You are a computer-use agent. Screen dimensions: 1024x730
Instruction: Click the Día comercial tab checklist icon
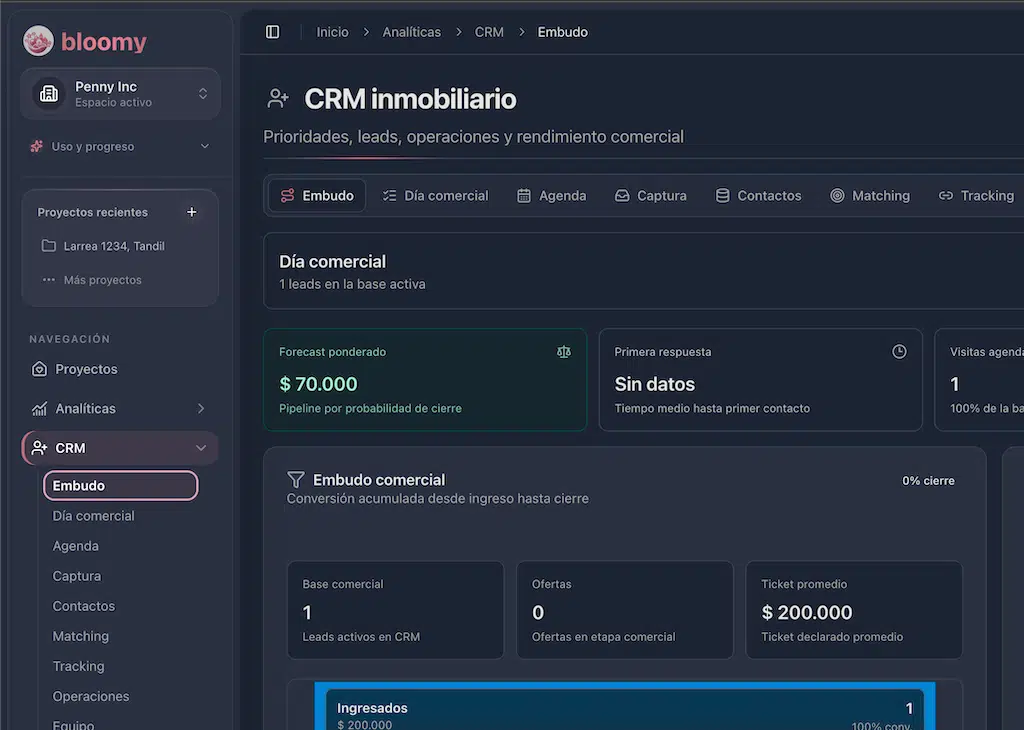389,196
